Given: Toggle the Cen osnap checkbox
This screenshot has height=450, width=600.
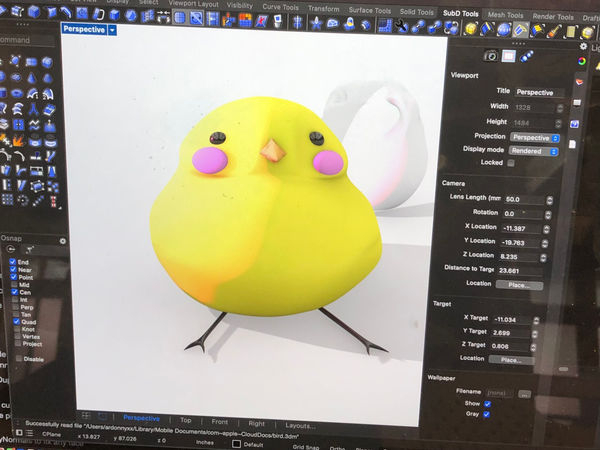Looking at the screenshot, I should pyautogui.click(x=15, y=292).
